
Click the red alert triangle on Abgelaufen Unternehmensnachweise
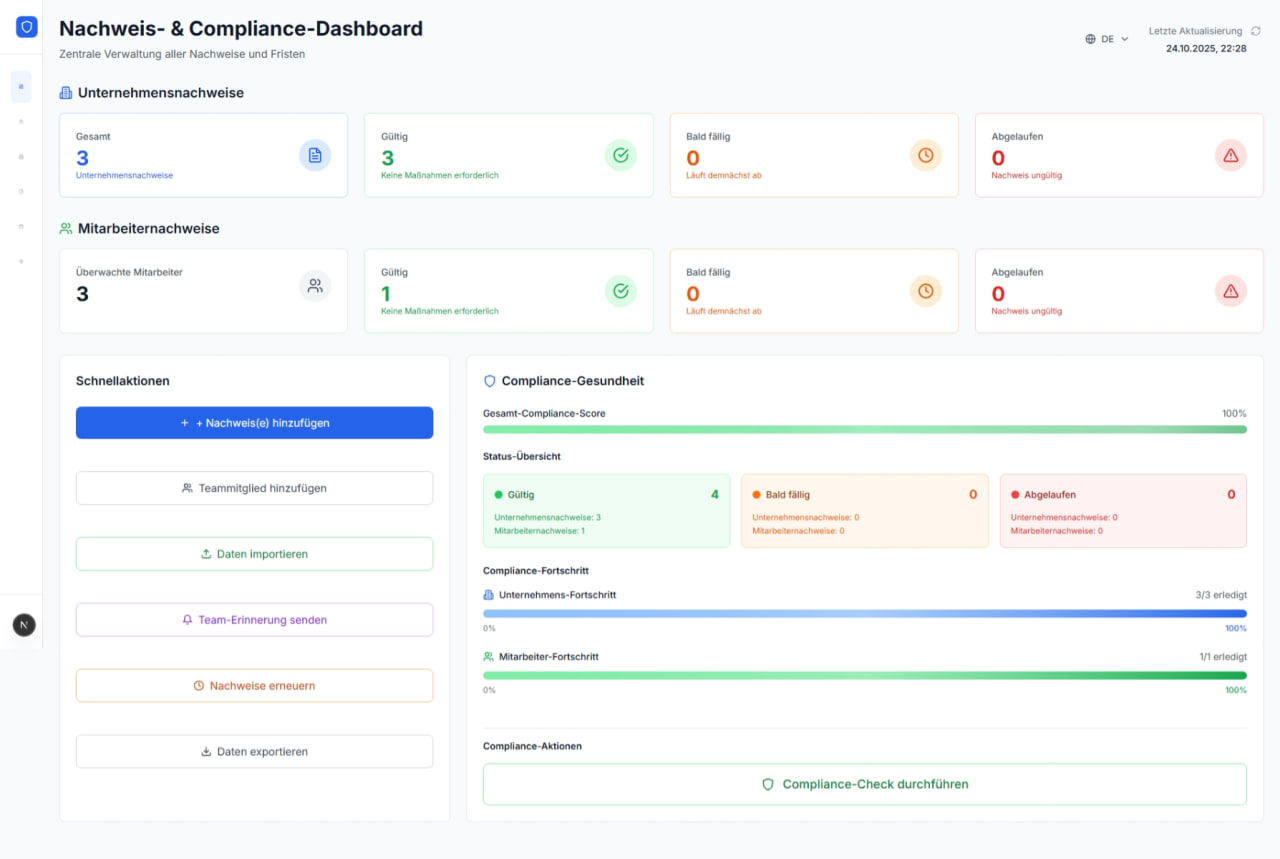1230,155
